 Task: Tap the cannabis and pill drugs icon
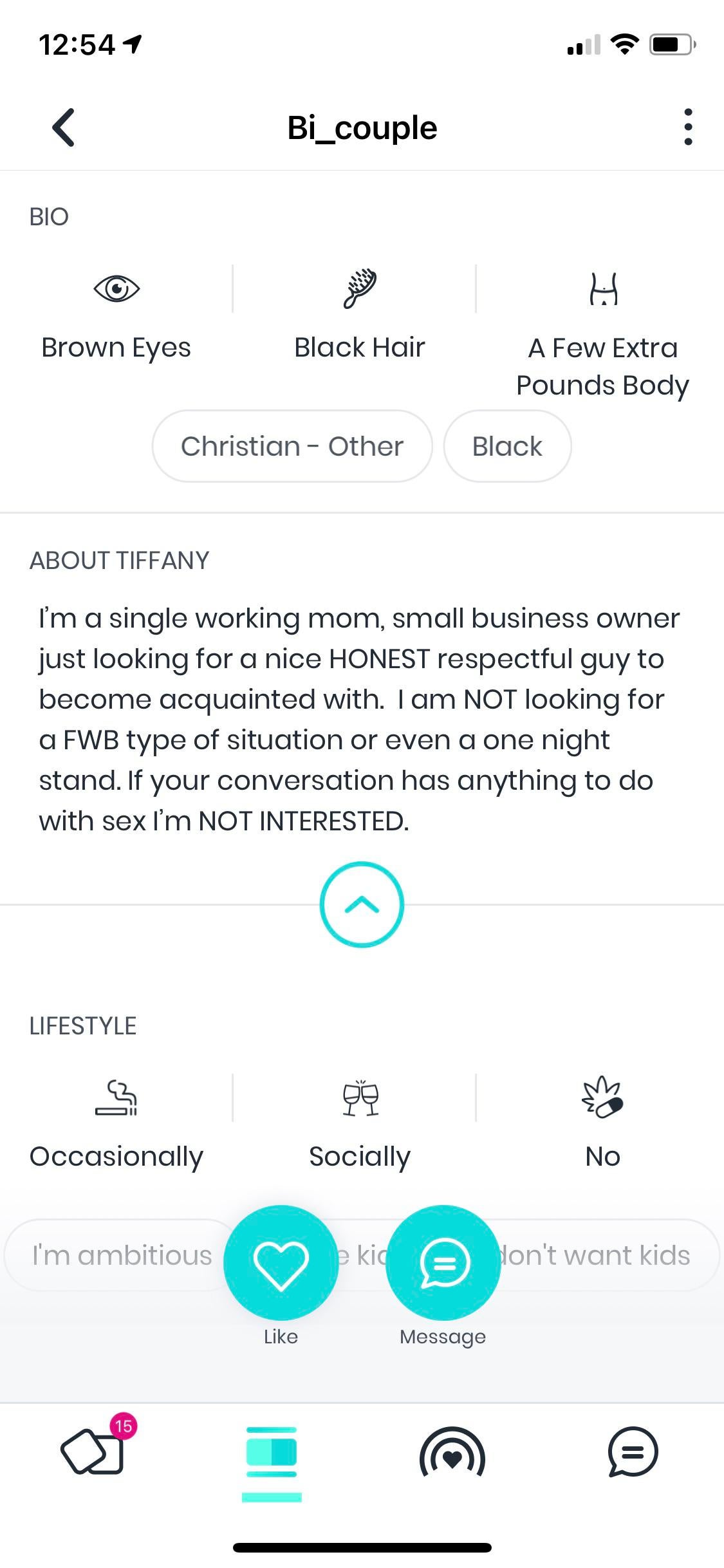(602, 1097)
